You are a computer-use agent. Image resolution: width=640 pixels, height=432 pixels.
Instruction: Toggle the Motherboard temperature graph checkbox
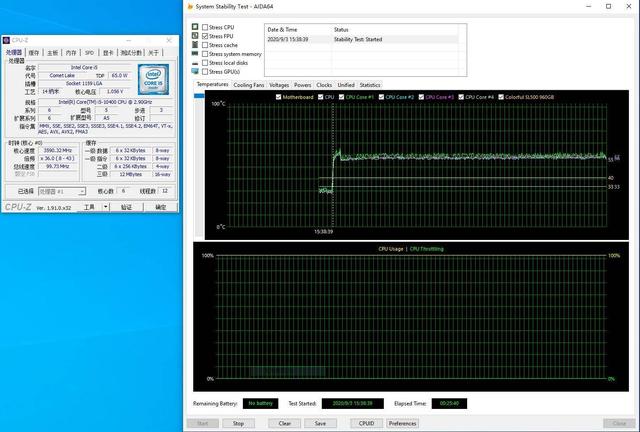(278, 97)
